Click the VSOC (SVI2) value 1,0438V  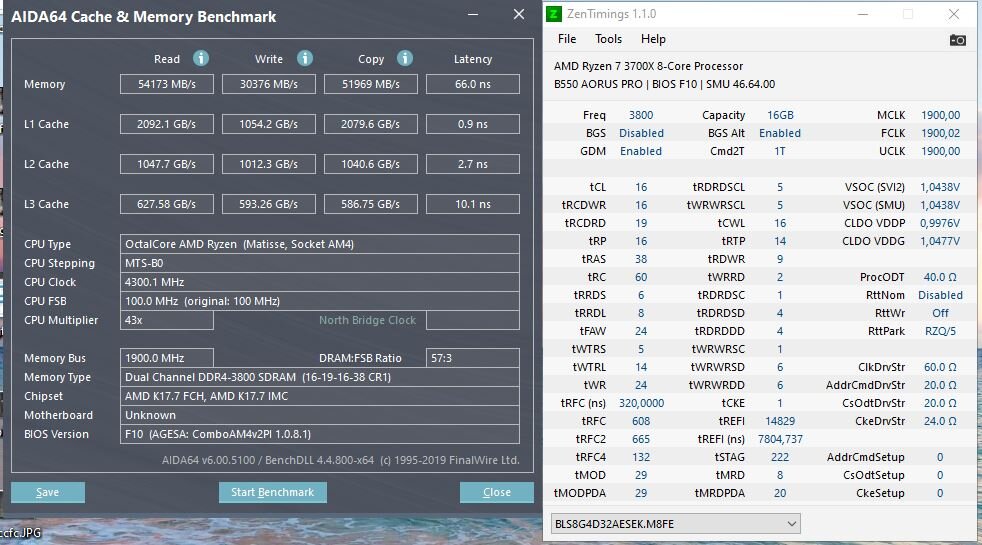[939, 187]
